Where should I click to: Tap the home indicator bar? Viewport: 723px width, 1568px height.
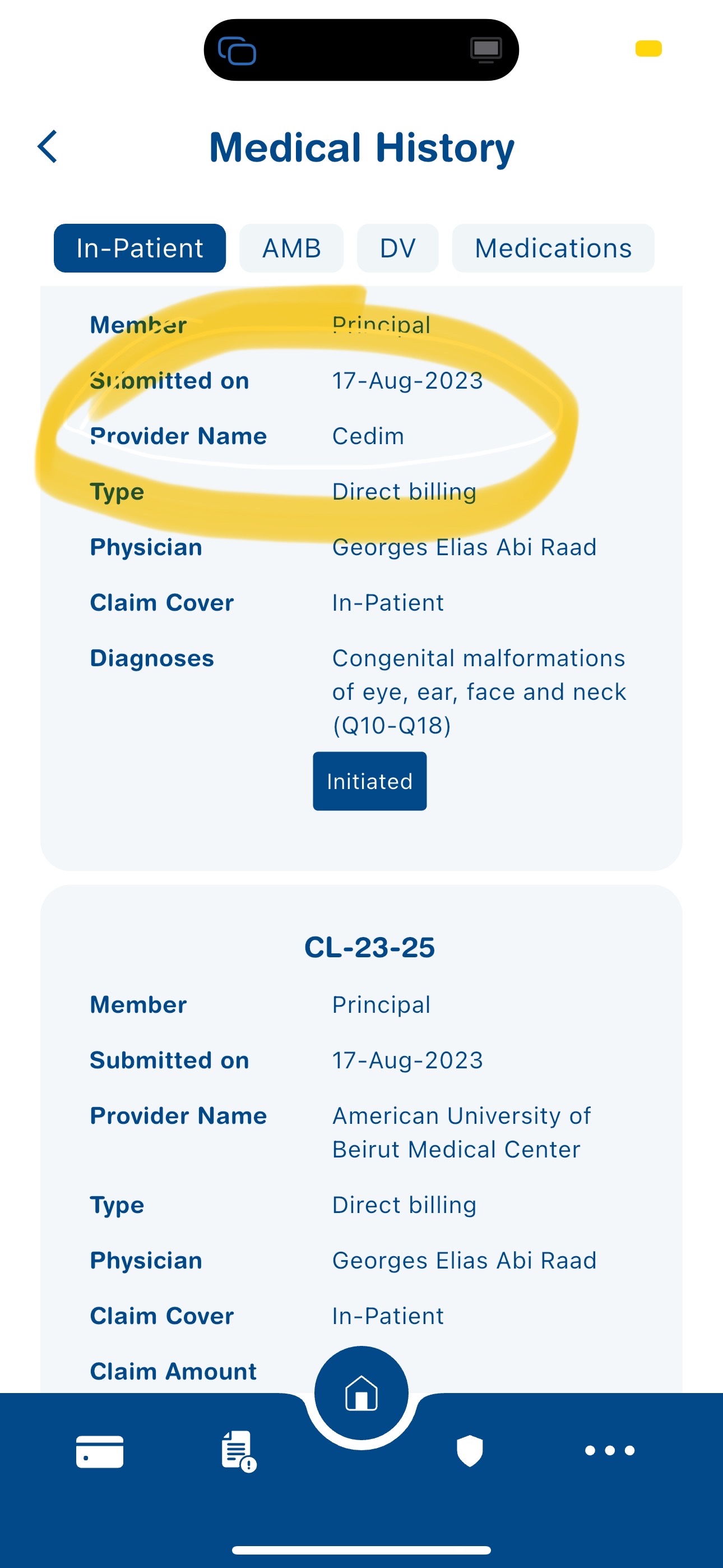point(361,1549)
